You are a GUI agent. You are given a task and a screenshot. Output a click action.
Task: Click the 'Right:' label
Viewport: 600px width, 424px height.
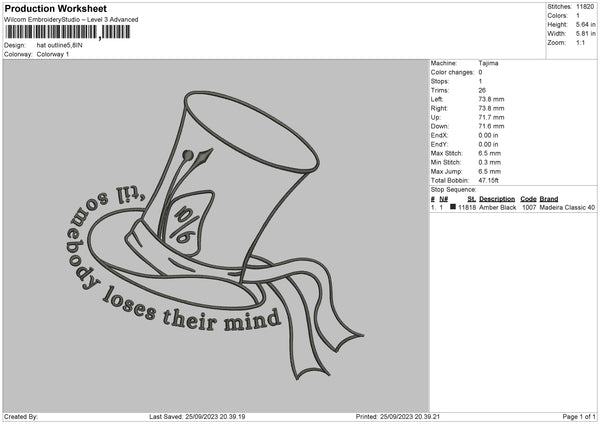[439, 108]
